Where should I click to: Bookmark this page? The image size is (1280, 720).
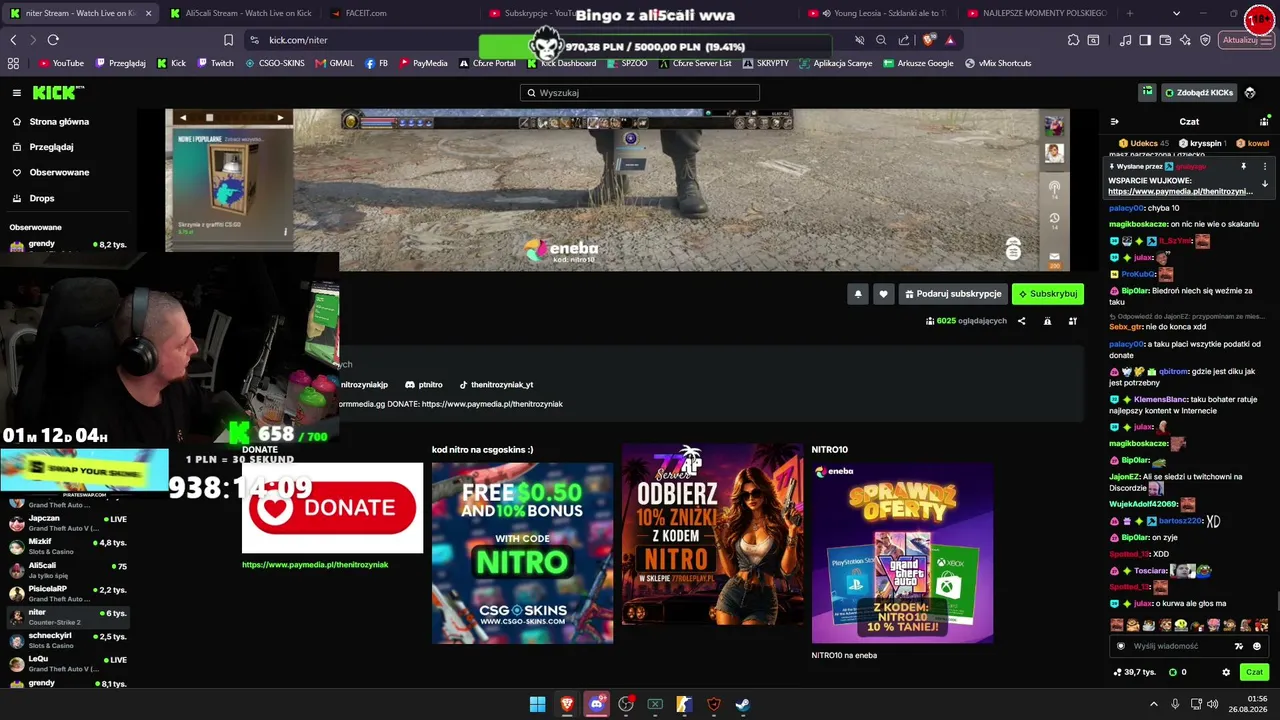pos(228,40)
